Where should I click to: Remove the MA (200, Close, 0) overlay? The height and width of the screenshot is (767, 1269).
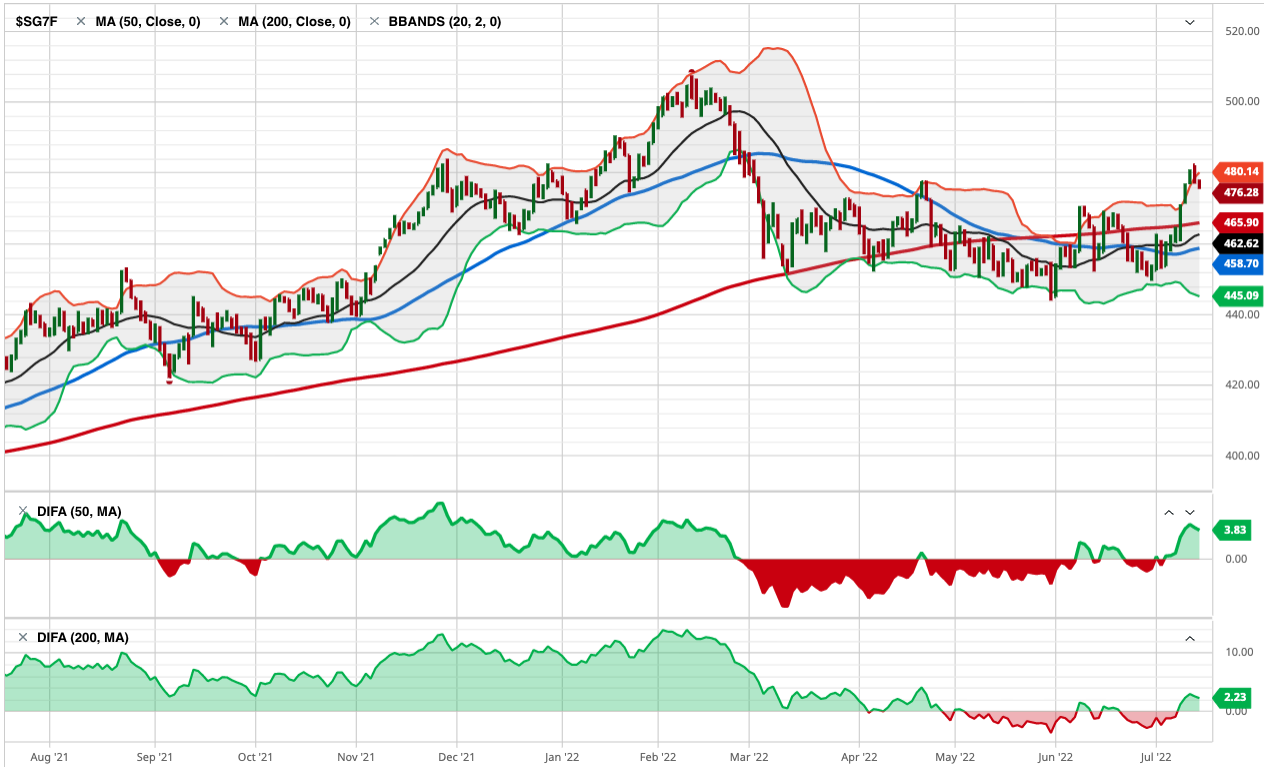point(224,22)
